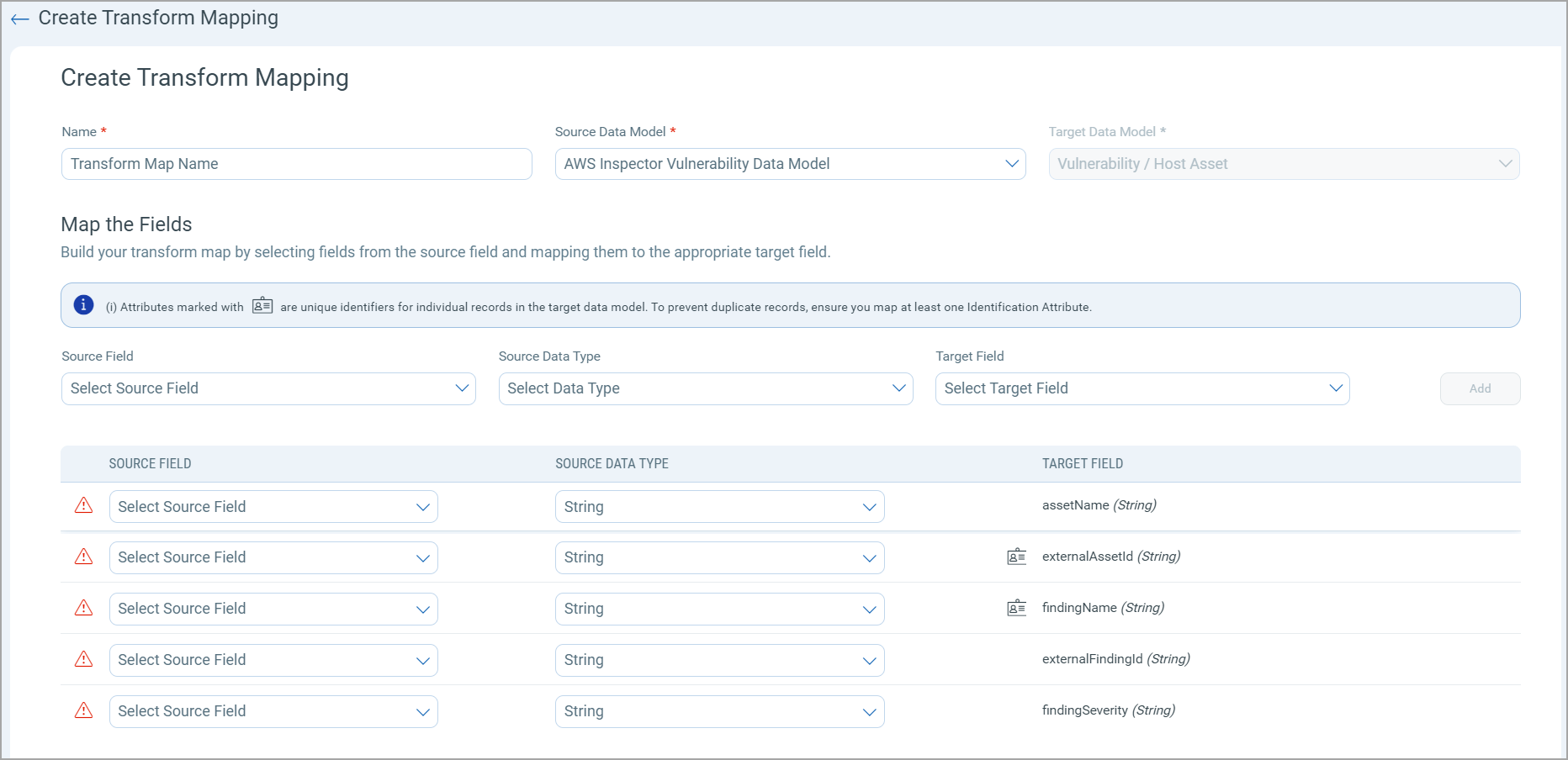Screen dimensions: 1568x760
Task: Open the Target Data Model dropdown
Action: click(1283, 164)
